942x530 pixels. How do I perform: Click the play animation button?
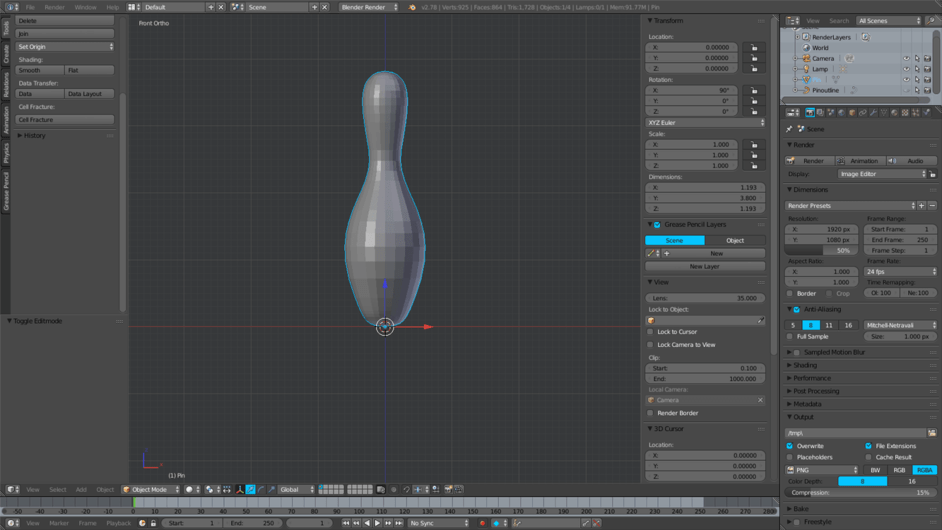[377, 523]
